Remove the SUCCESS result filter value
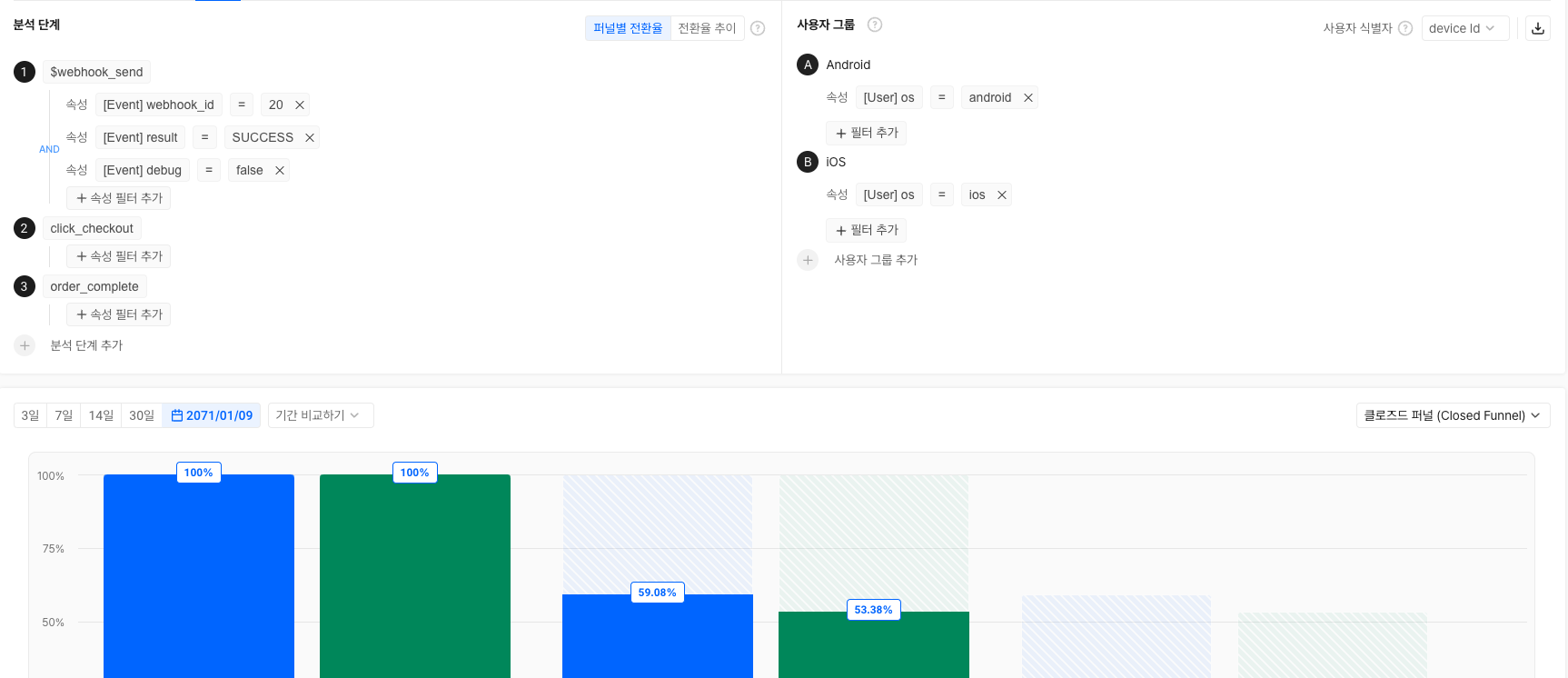The height and width of the screenshot is (678, 1568). coord(310,137)
